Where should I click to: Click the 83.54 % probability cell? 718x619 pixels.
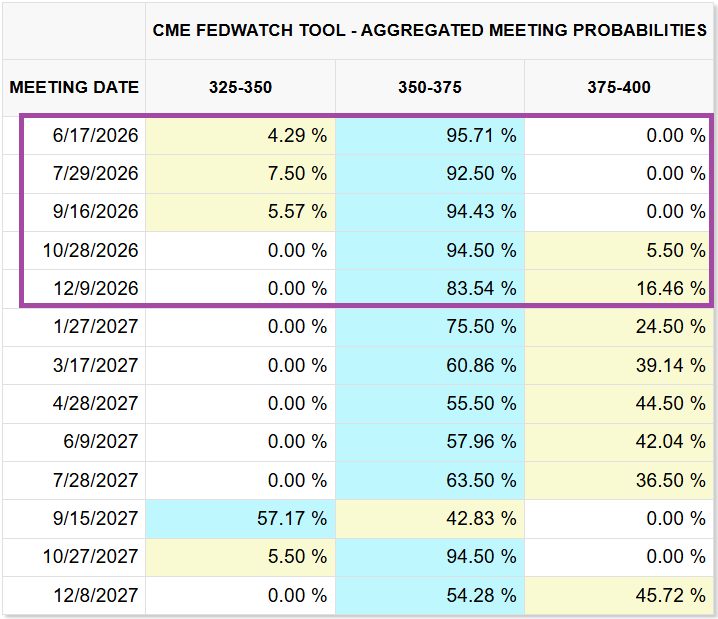coord(430,288)
